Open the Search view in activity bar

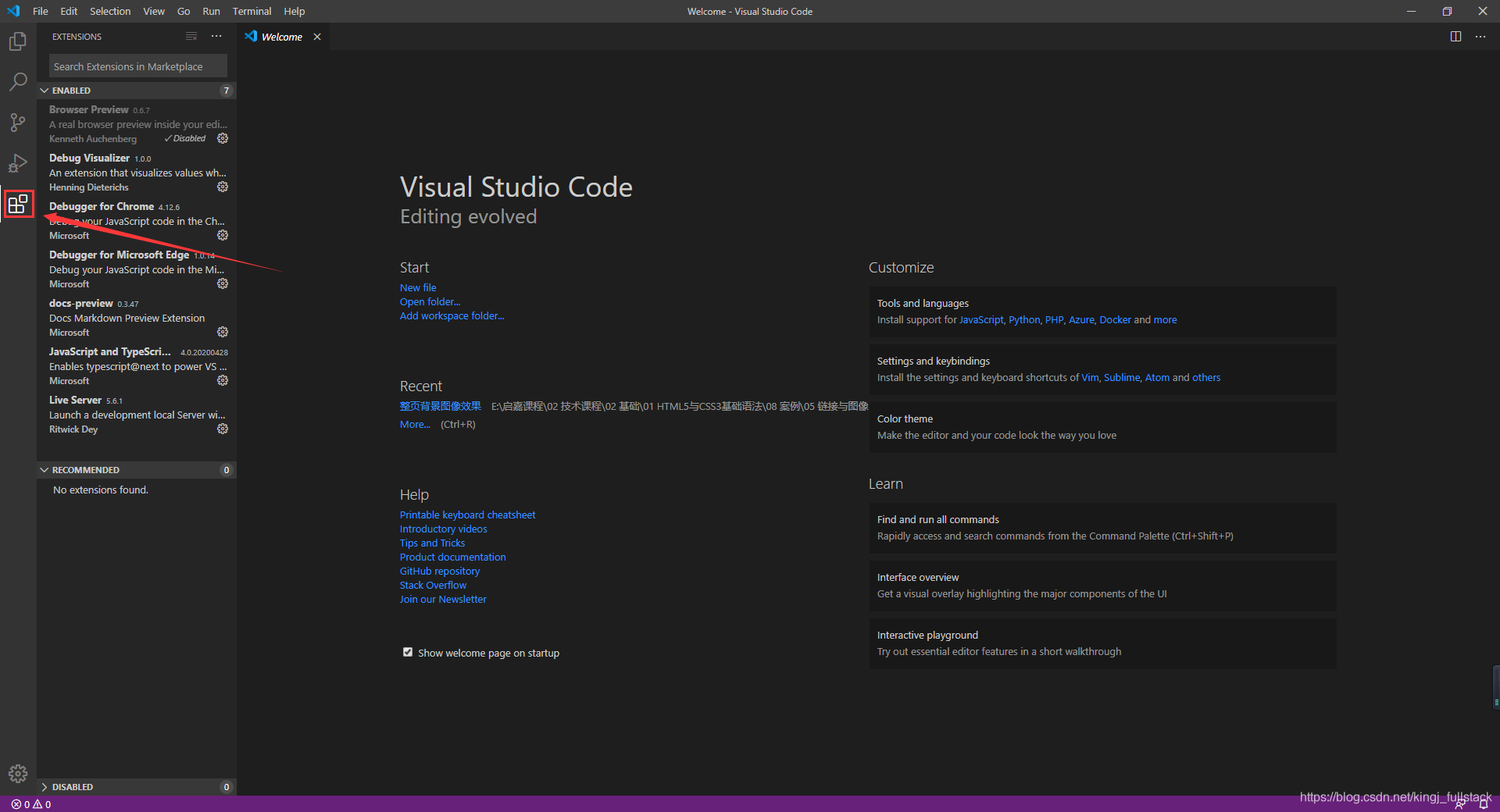[18, 82]
